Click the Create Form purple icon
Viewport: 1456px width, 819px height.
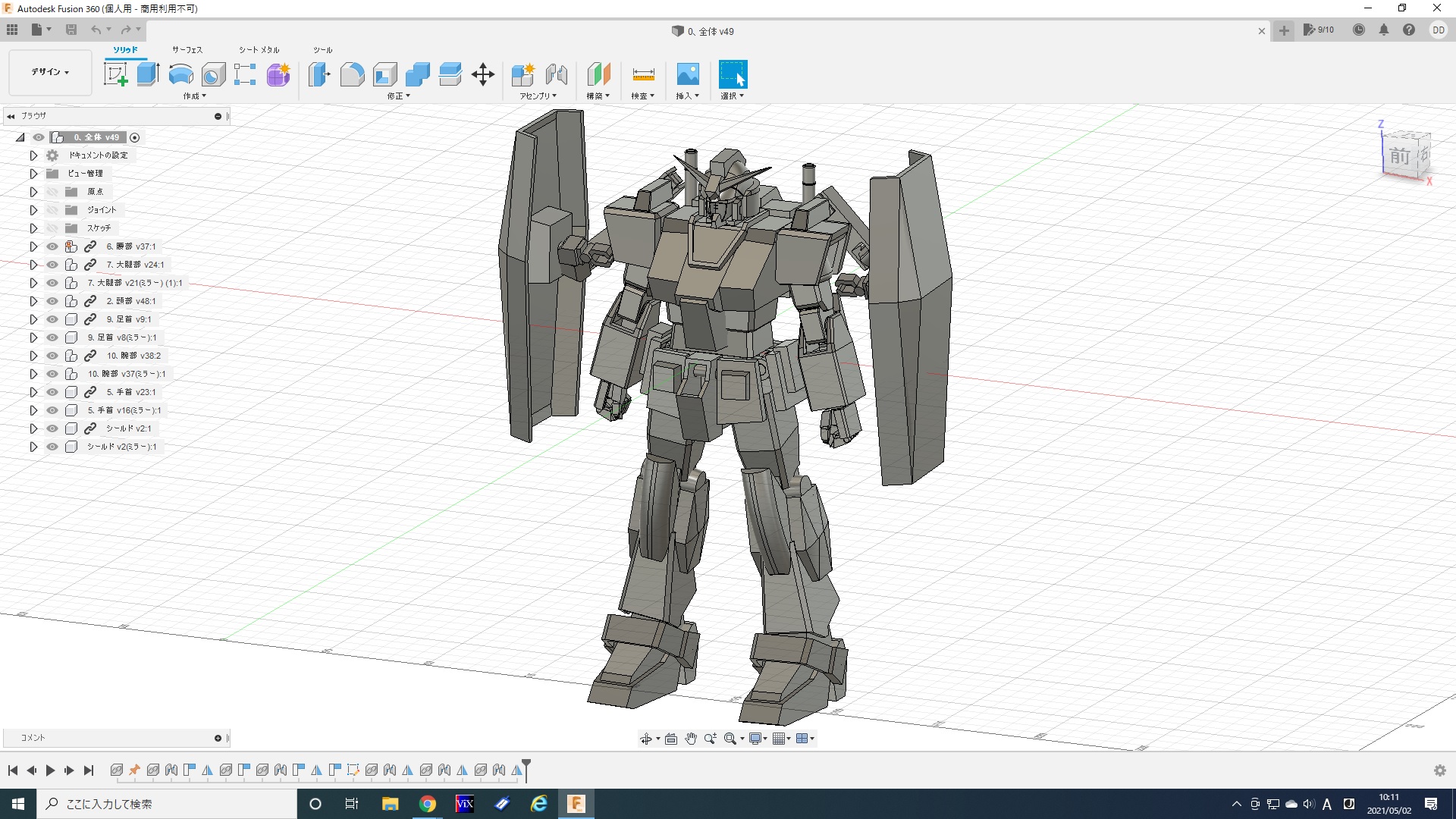point(278,74)
